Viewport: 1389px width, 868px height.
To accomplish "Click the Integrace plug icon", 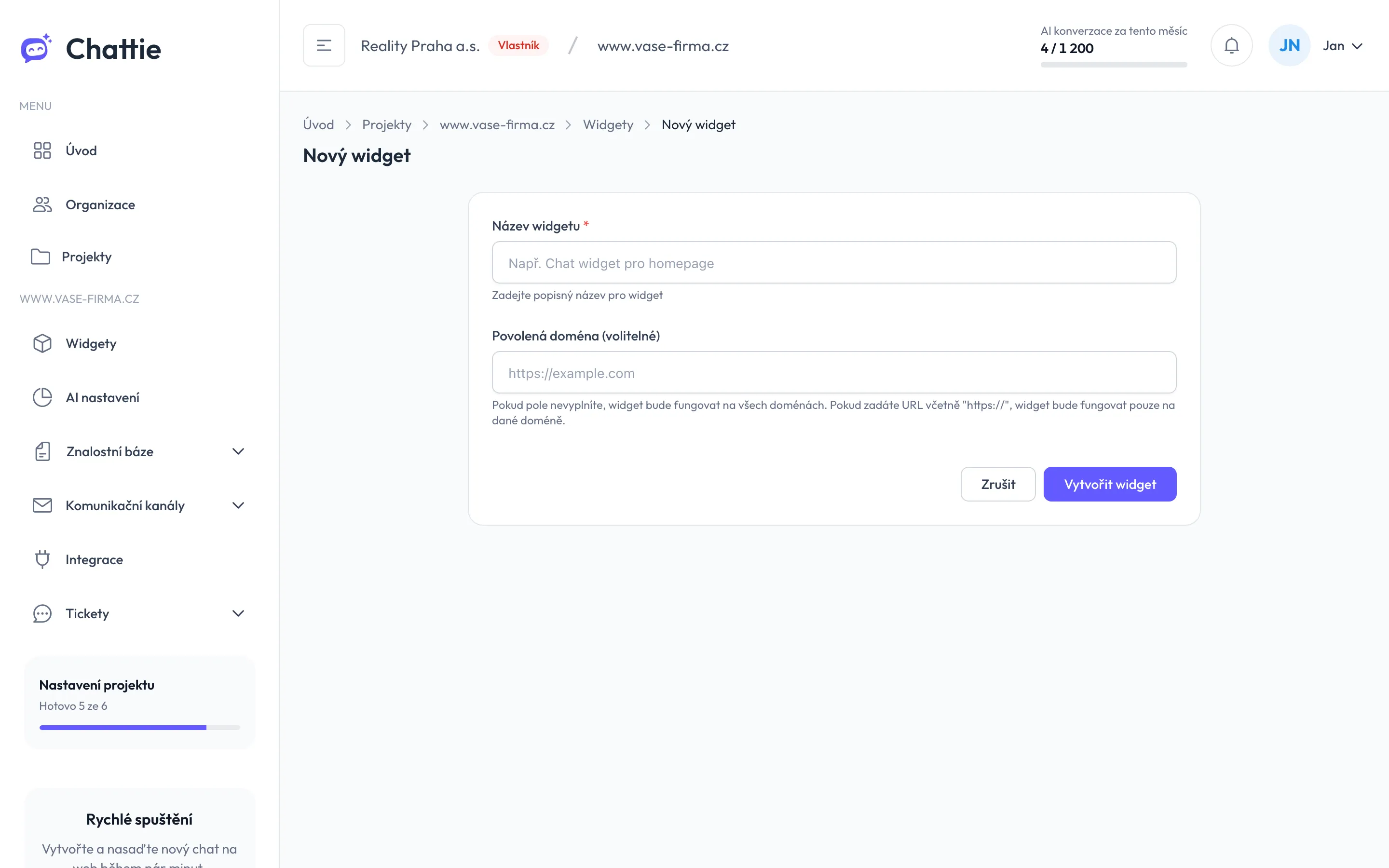I will coord(42,559).
